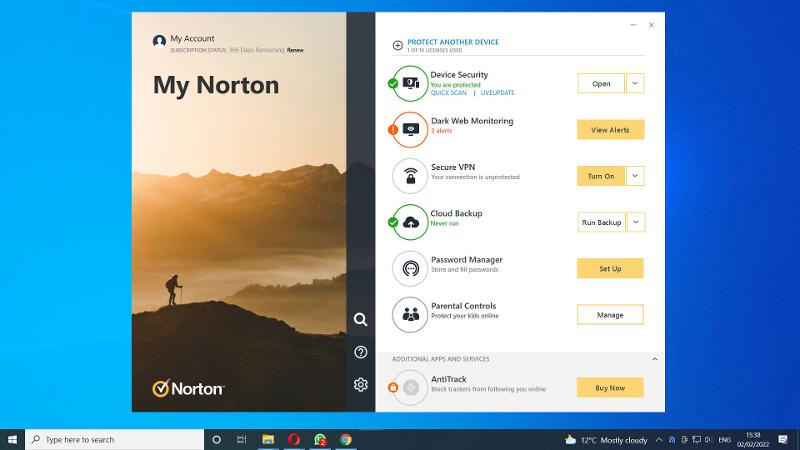This screenshot has height=450, width=800.
Task: Select the Device Security icon
Action: [411, 83]
